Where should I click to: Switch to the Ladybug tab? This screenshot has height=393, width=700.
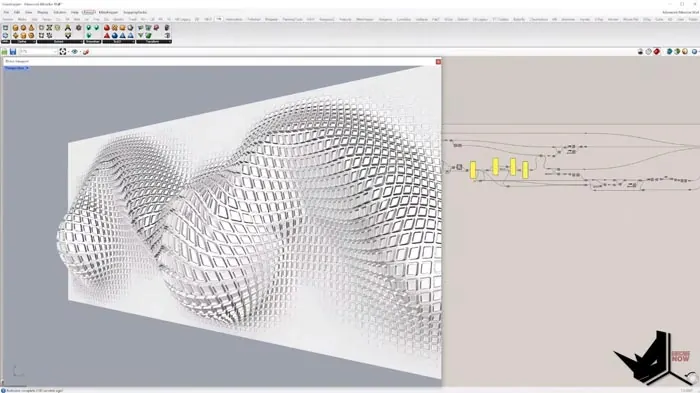click(x=421, y=19)
